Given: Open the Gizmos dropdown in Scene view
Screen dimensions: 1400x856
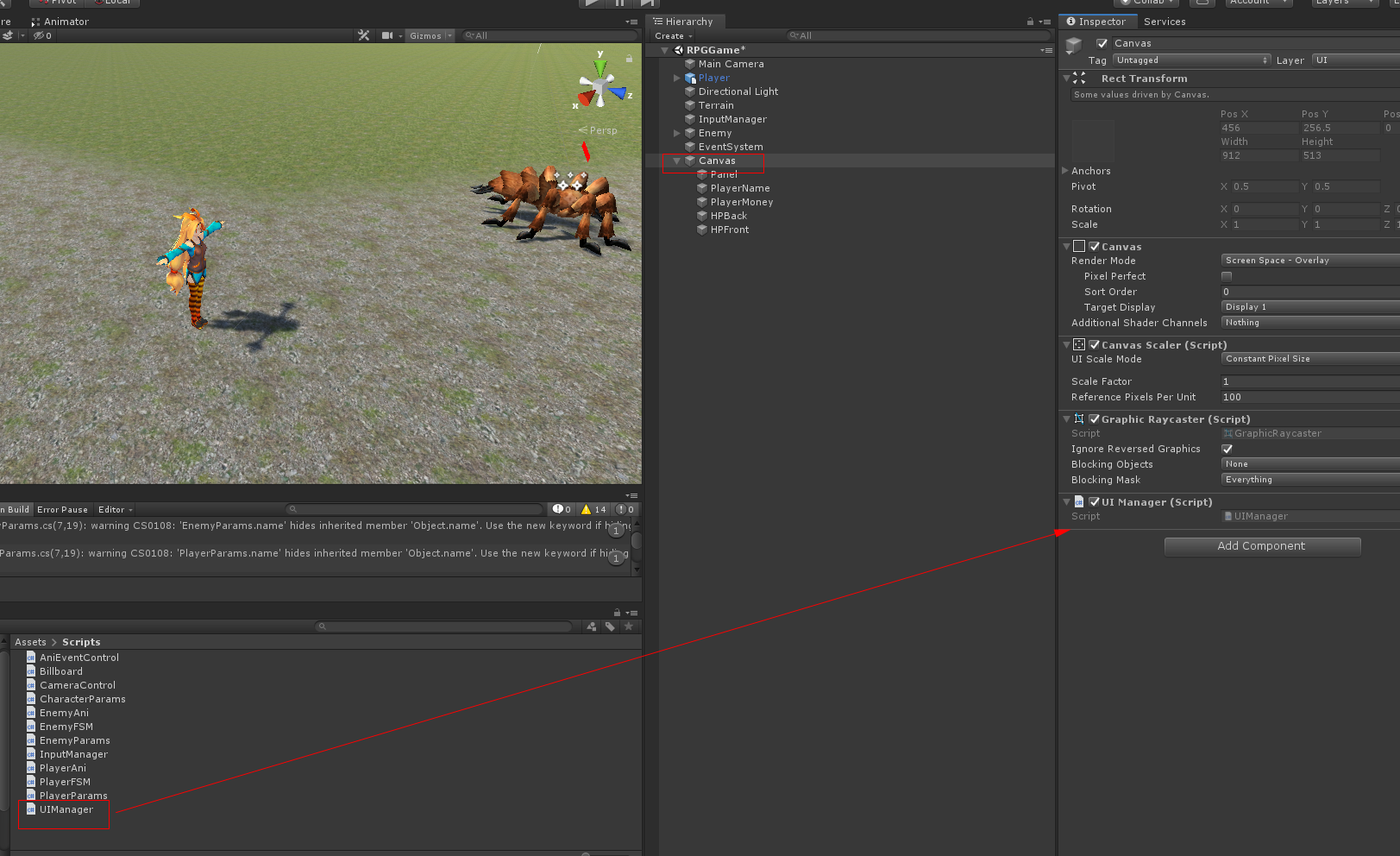Looking at the screenshot, I should click(430, 35).
